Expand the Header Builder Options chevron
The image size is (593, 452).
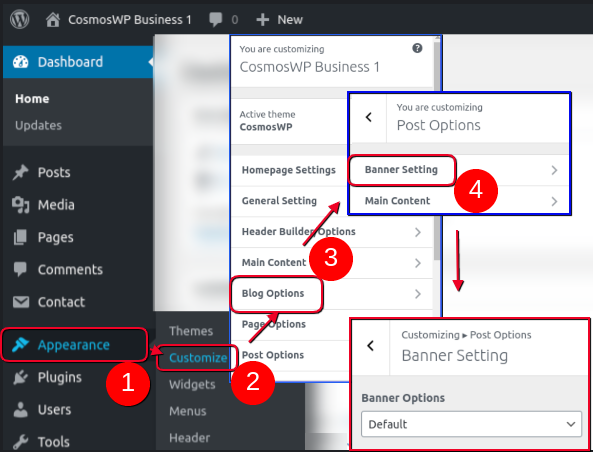[x=418, y=232]
